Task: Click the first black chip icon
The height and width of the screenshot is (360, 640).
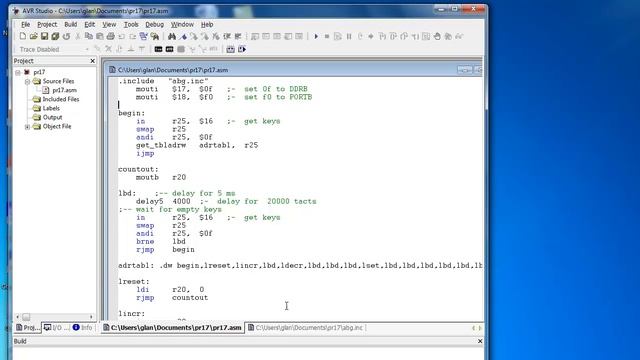Action: click(x=158, y=49)
